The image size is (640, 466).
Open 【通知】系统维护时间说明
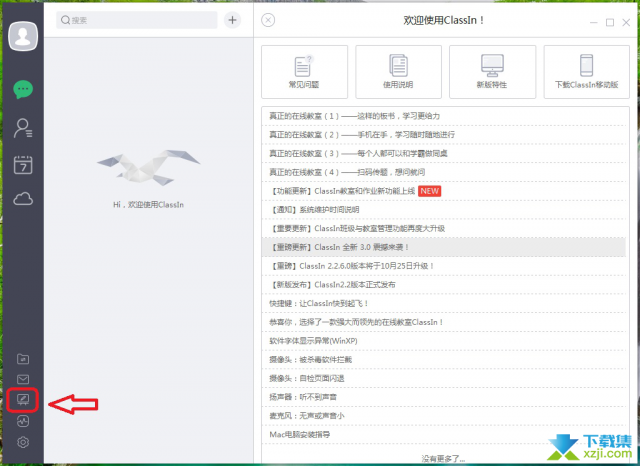coord(444,210)
